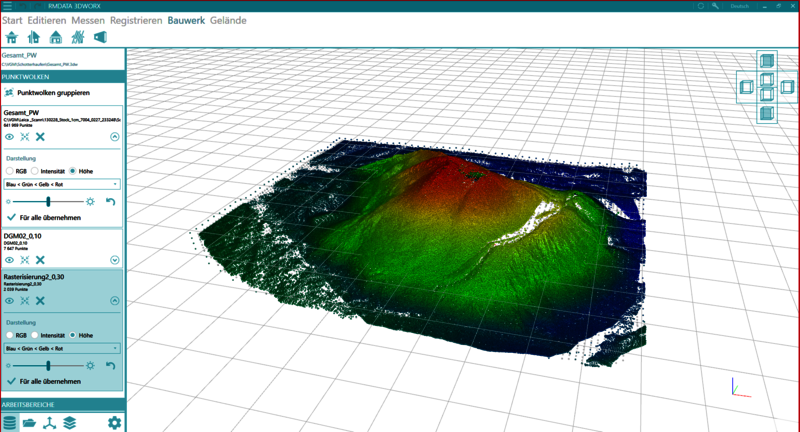Click the PUNKTWOLKEN panel header
The image size is (800, 432).
(62, 77)
